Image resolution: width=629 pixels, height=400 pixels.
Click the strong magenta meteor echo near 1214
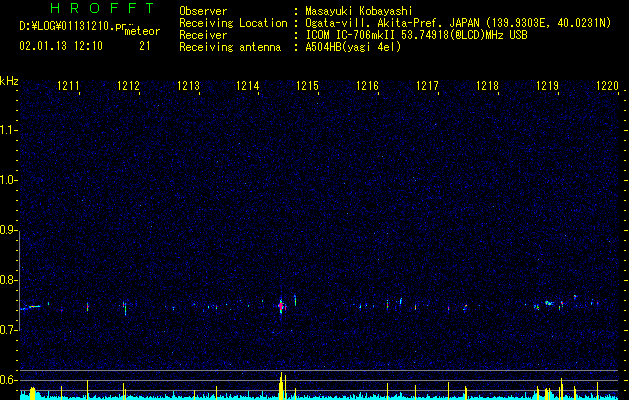pos(281,306)
